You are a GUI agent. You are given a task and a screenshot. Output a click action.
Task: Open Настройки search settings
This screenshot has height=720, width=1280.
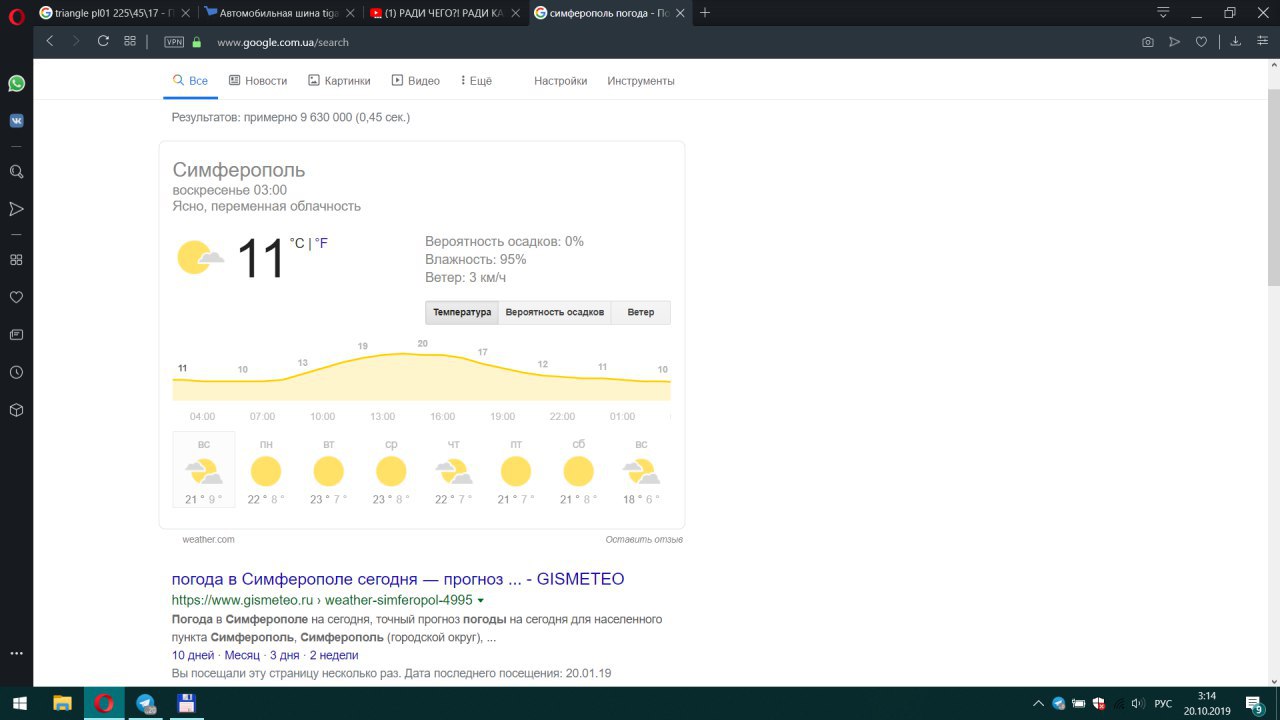click(x=560, y=81)
